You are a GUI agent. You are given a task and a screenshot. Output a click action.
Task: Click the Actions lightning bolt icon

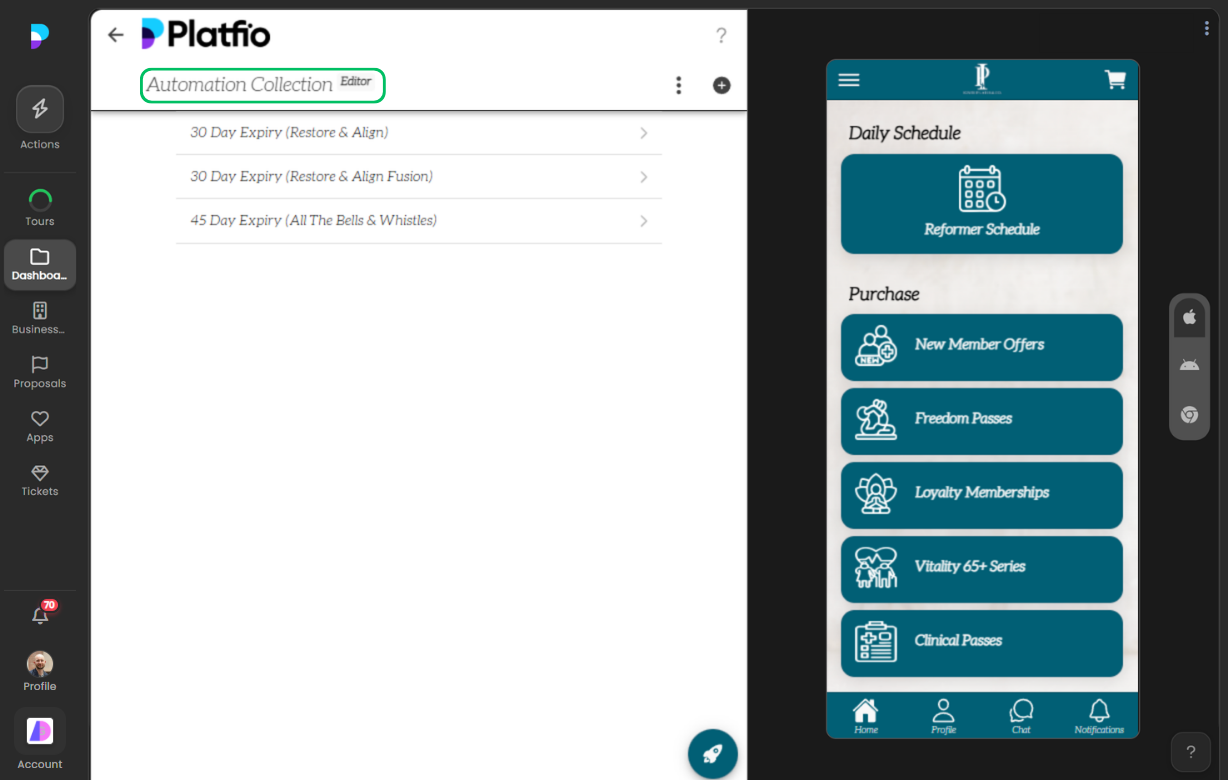40,110
